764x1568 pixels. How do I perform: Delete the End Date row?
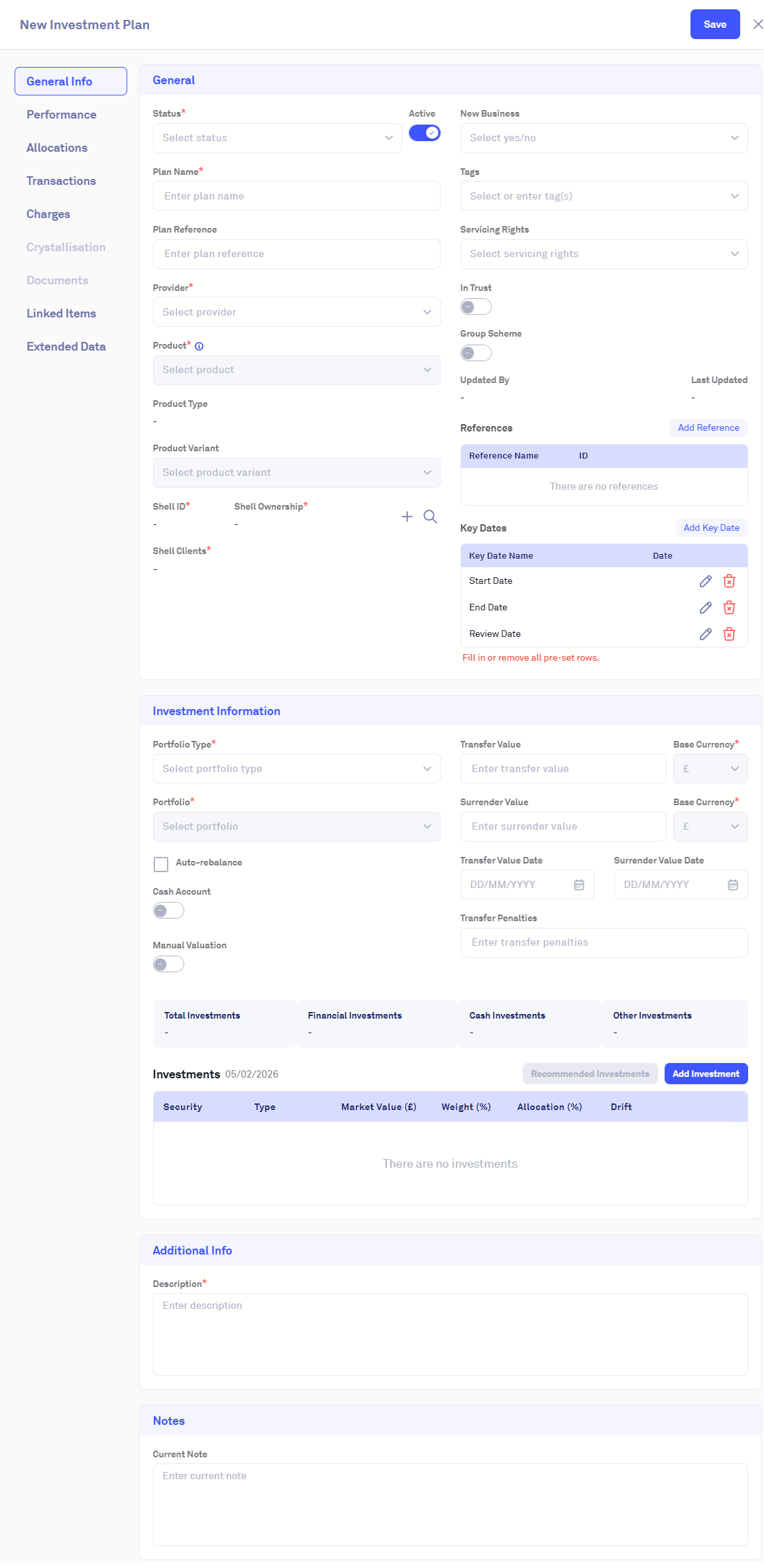[x=729, y=608]
